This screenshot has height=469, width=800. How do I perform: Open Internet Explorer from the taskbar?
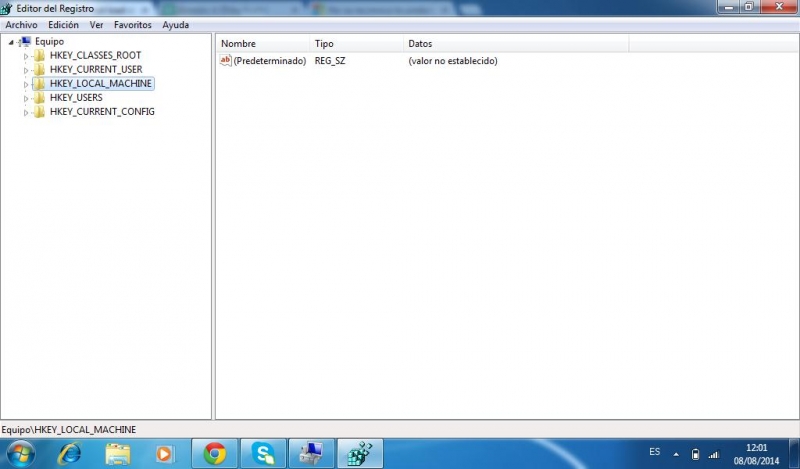click(69, 453)
